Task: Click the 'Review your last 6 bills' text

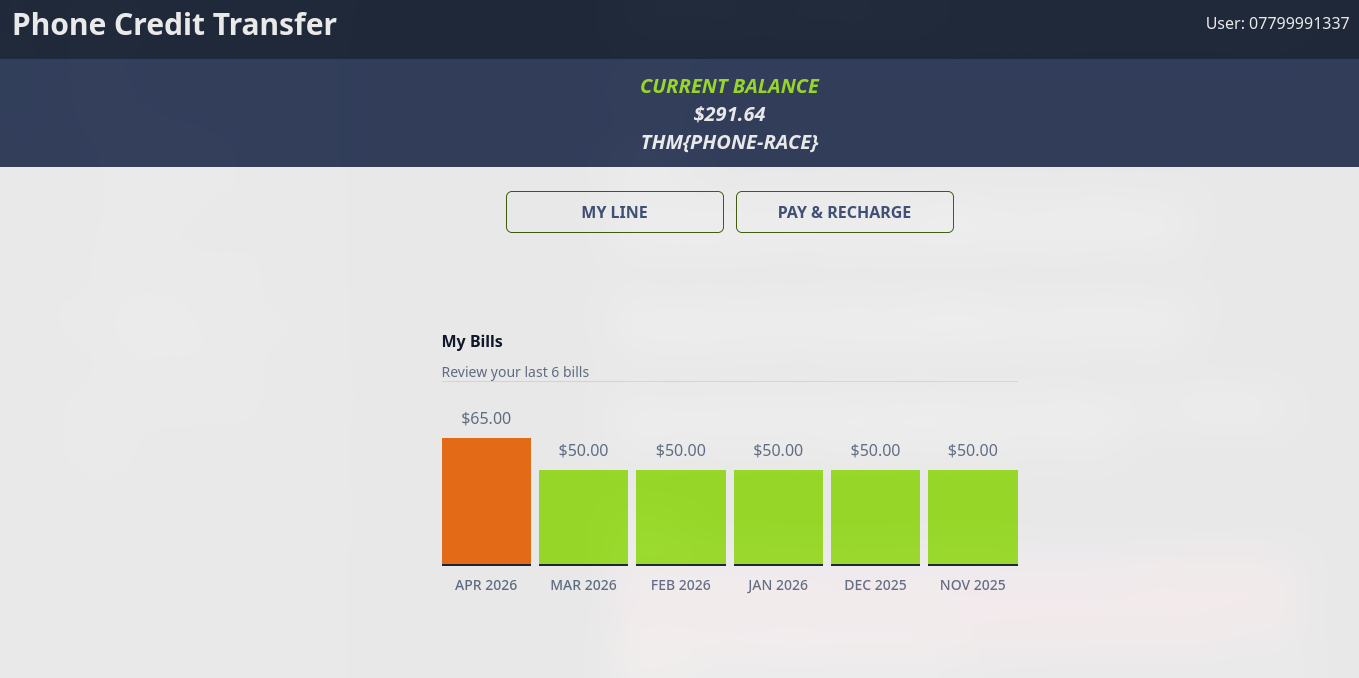Action: [x=515, y=372]
